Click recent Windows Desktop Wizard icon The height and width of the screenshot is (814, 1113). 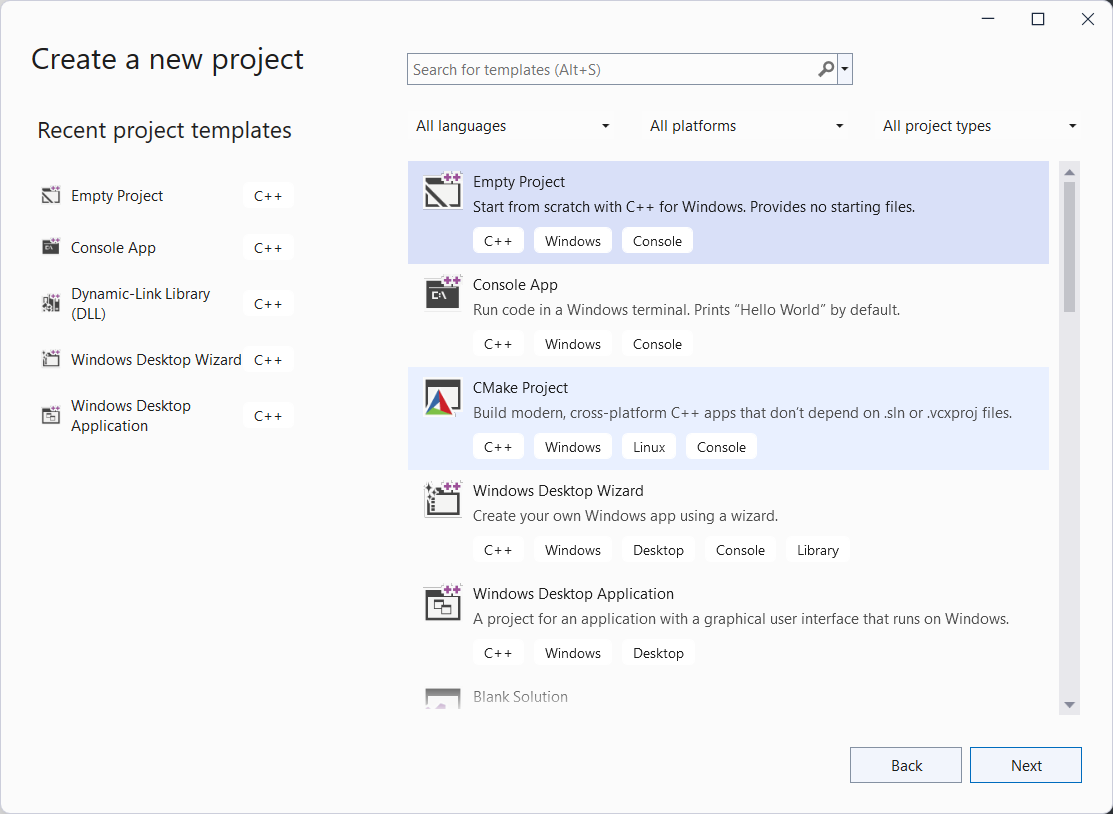click(x=51, y=359)
